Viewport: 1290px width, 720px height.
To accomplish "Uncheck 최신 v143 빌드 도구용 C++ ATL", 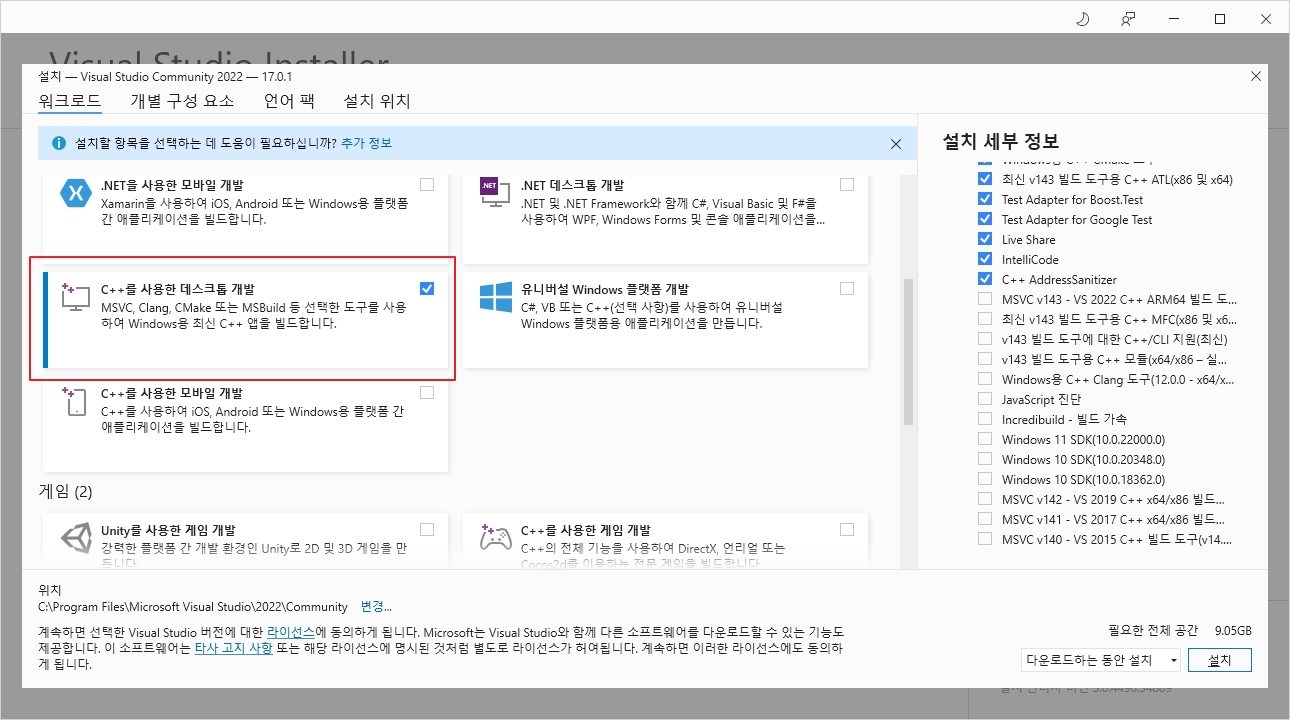I will click(x=985, y=179).
